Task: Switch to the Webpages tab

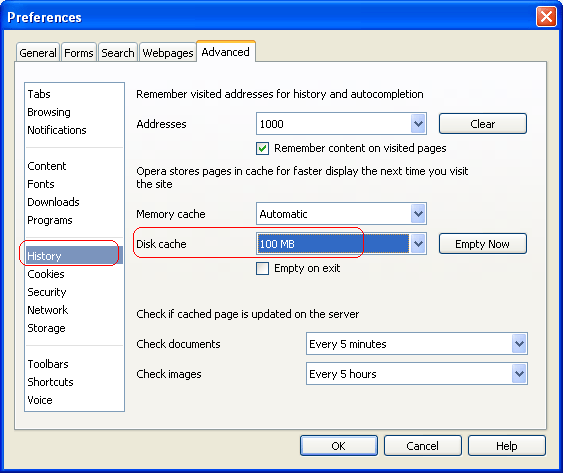Action: (168, 53)
